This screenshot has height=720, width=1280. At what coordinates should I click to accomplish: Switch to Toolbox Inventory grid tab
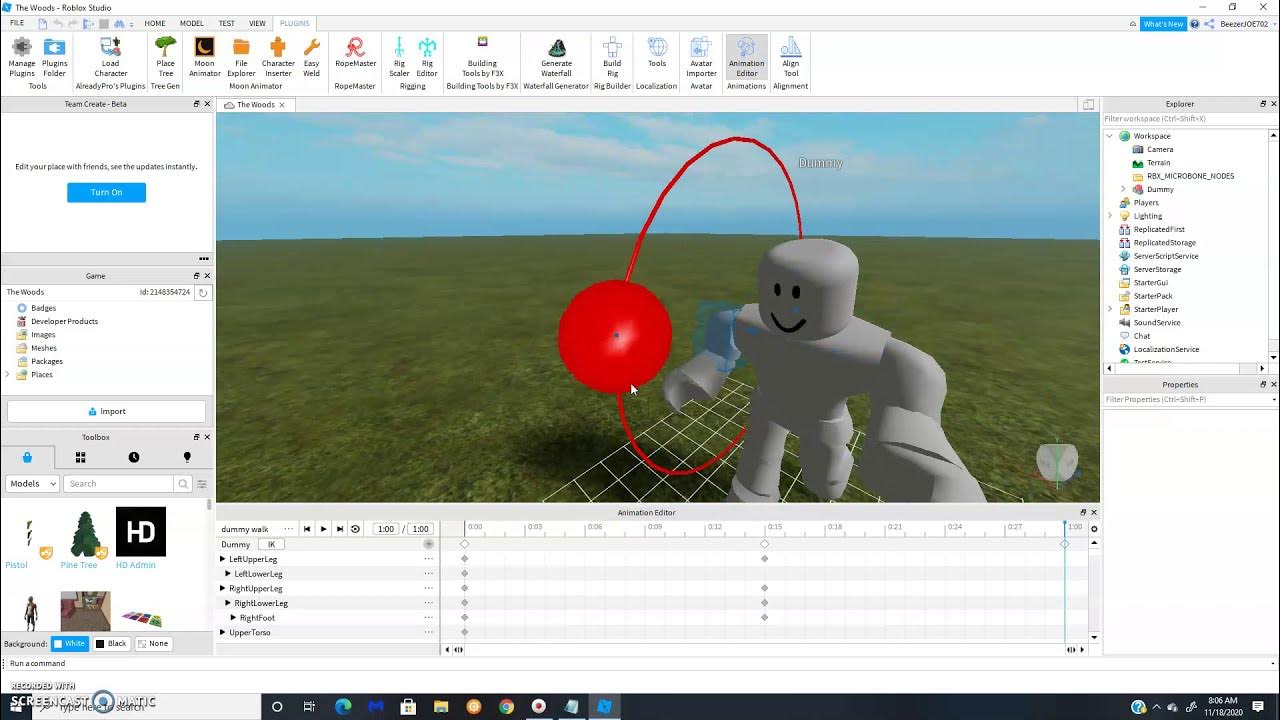(80, 457)
